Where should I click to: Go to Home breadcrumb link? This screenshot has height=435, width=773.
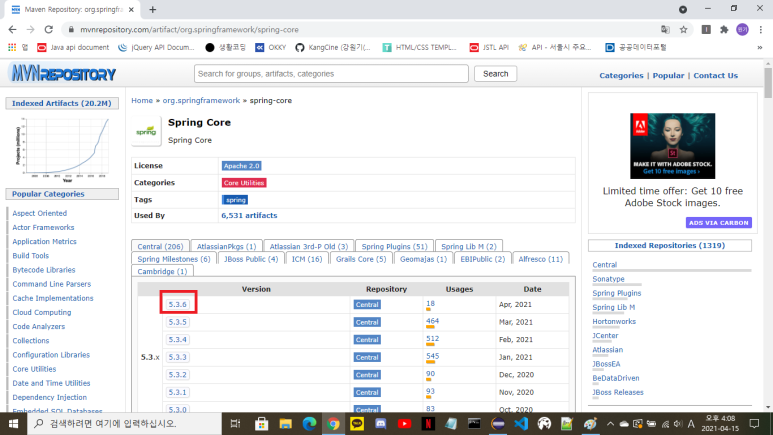pyautogui.click(x=142, y=100)
